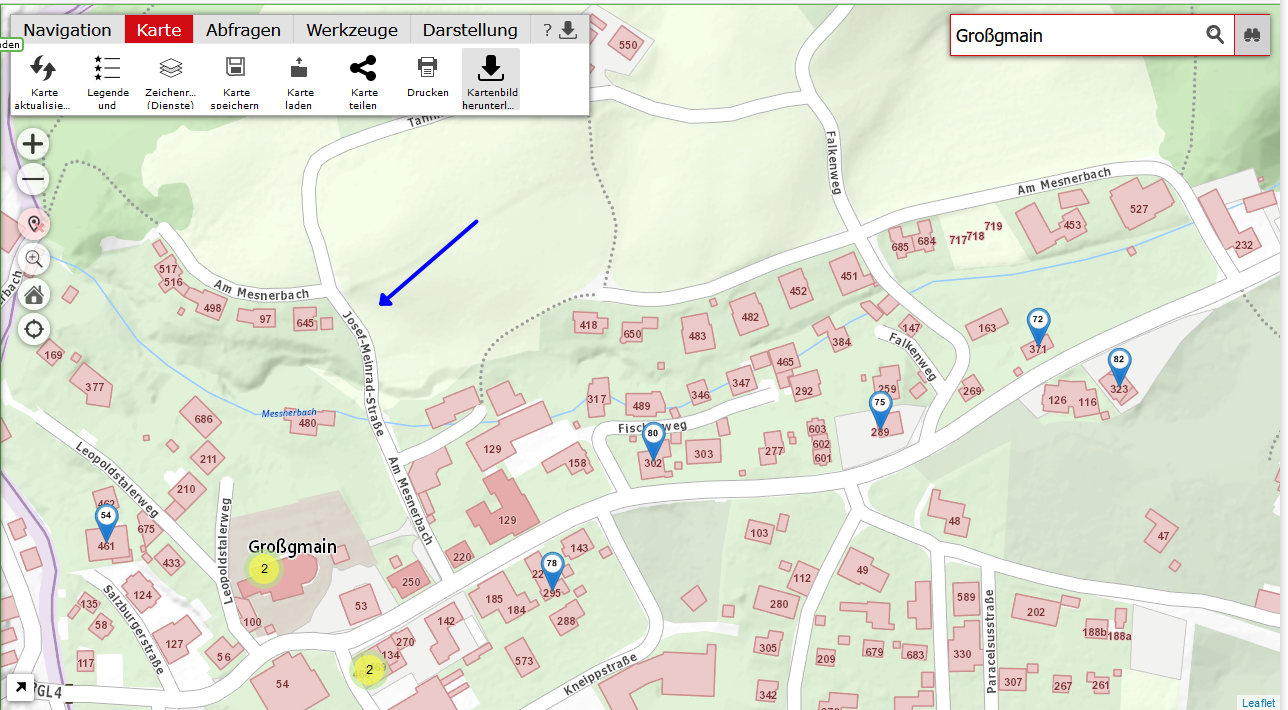Screen dimensions: 1288x710
Task: Click the crosshair locate-me button
Action: tap(34, 328)
